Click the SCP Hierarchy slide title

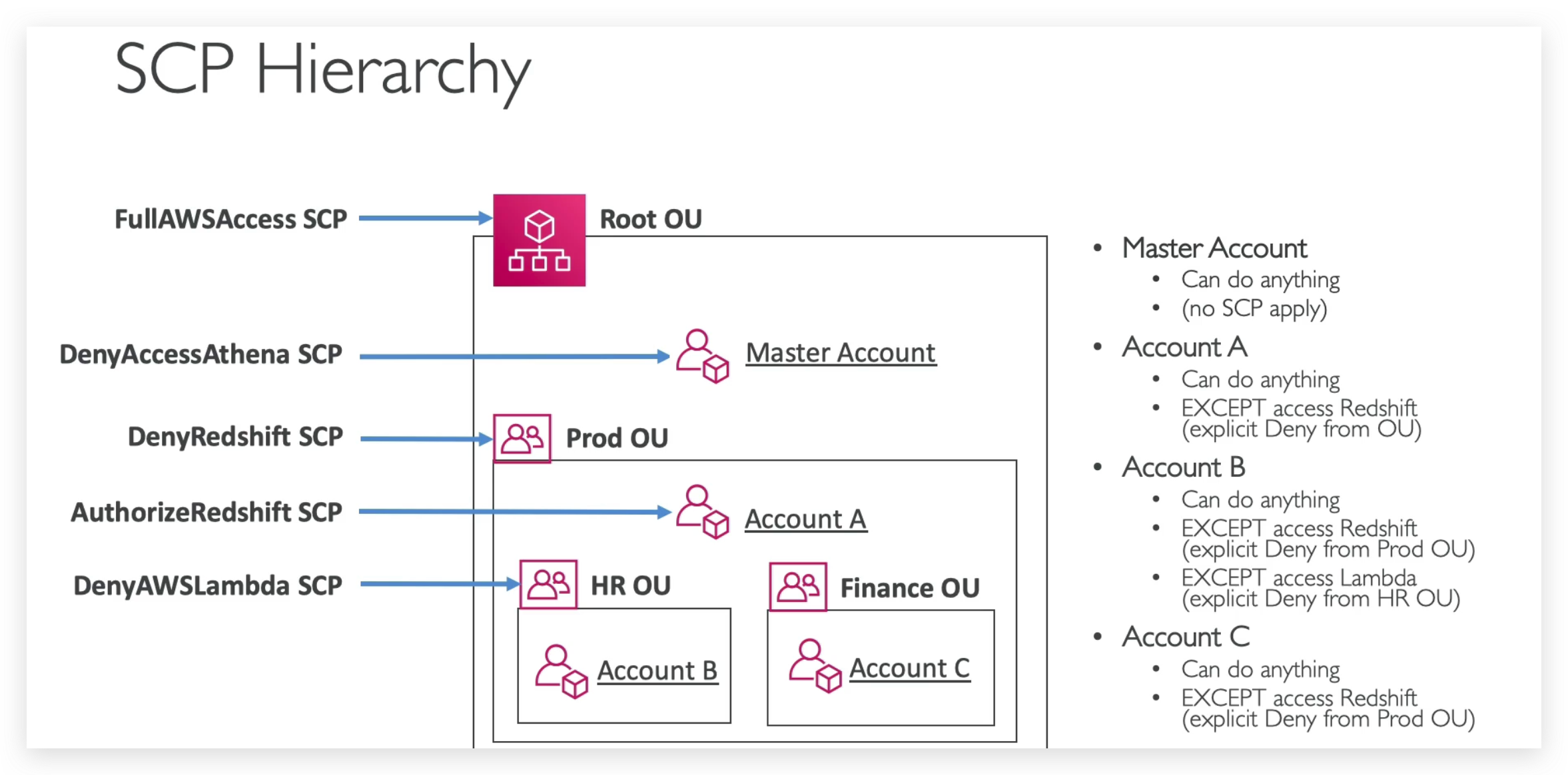point(322,71)
